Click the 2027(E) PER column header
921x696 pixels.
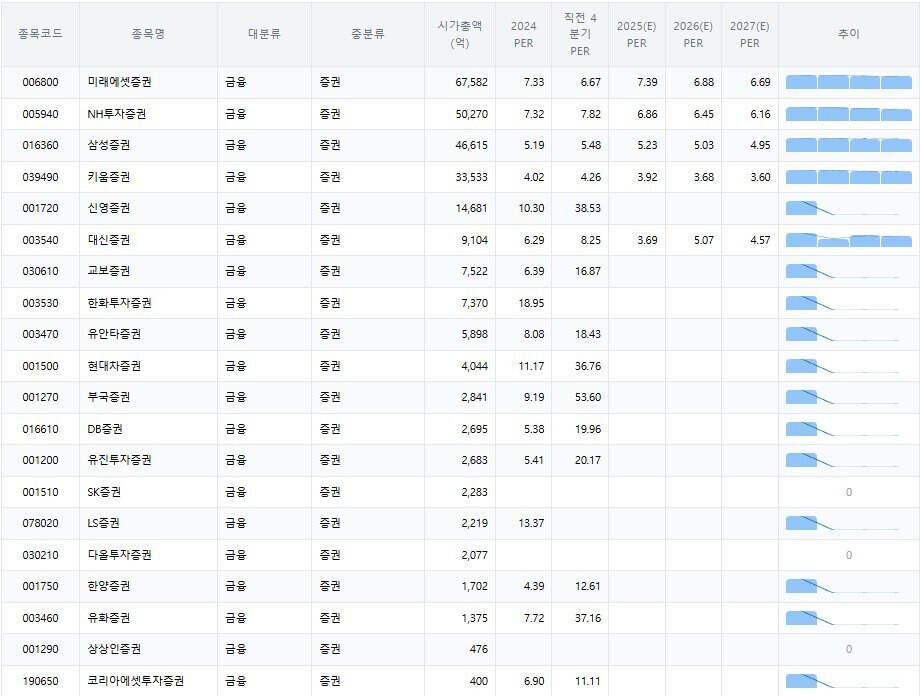[x=749, y=34]
